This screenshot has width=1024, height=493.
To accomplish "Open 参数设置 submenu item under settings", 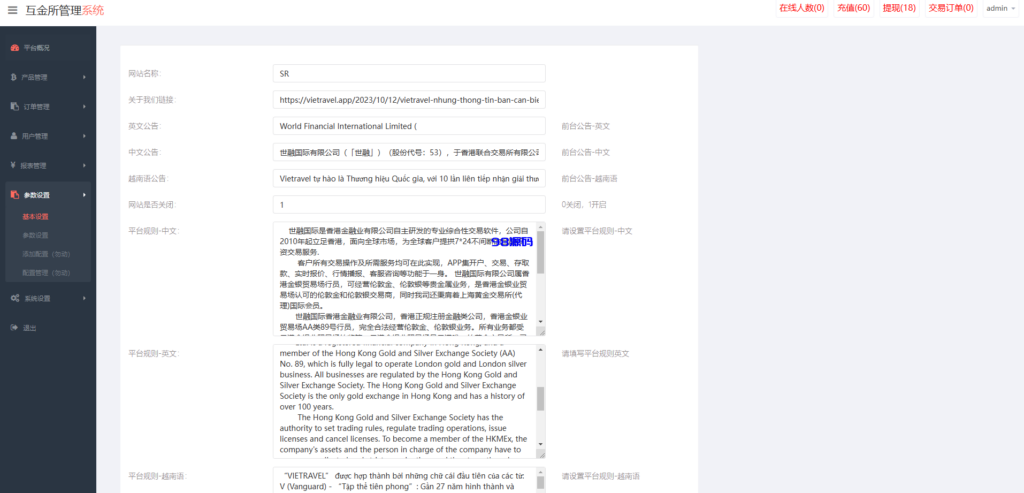I will tap(35, 235).
